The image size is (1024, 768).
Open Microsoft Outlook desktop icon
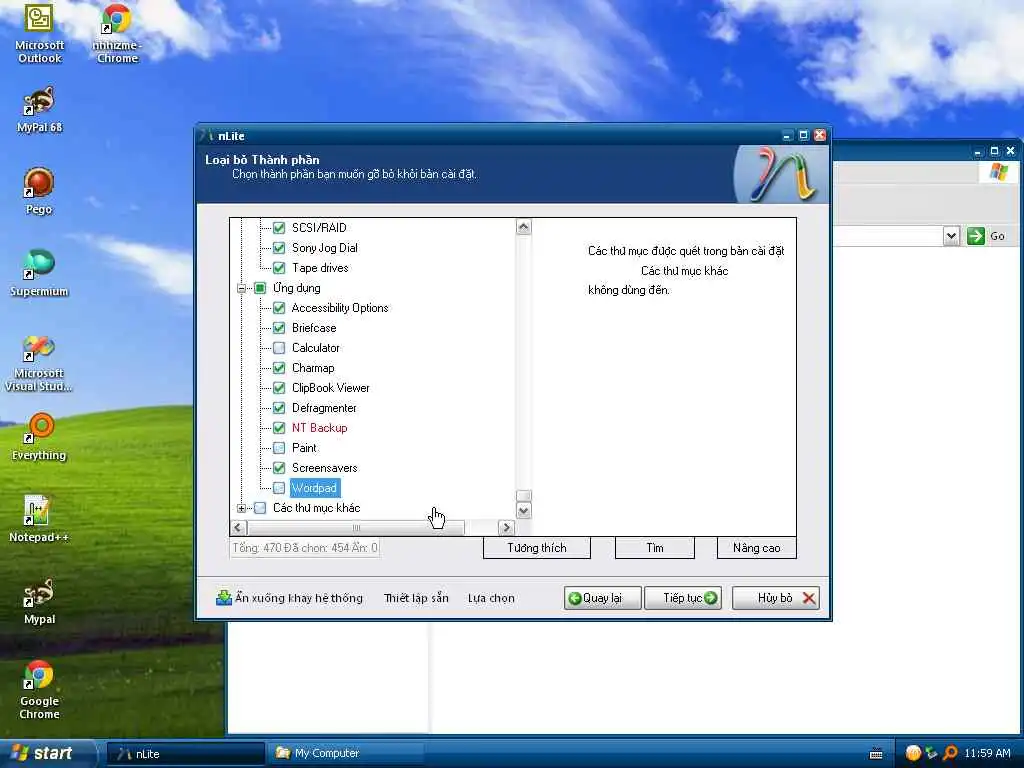click(x=39, y=33)
